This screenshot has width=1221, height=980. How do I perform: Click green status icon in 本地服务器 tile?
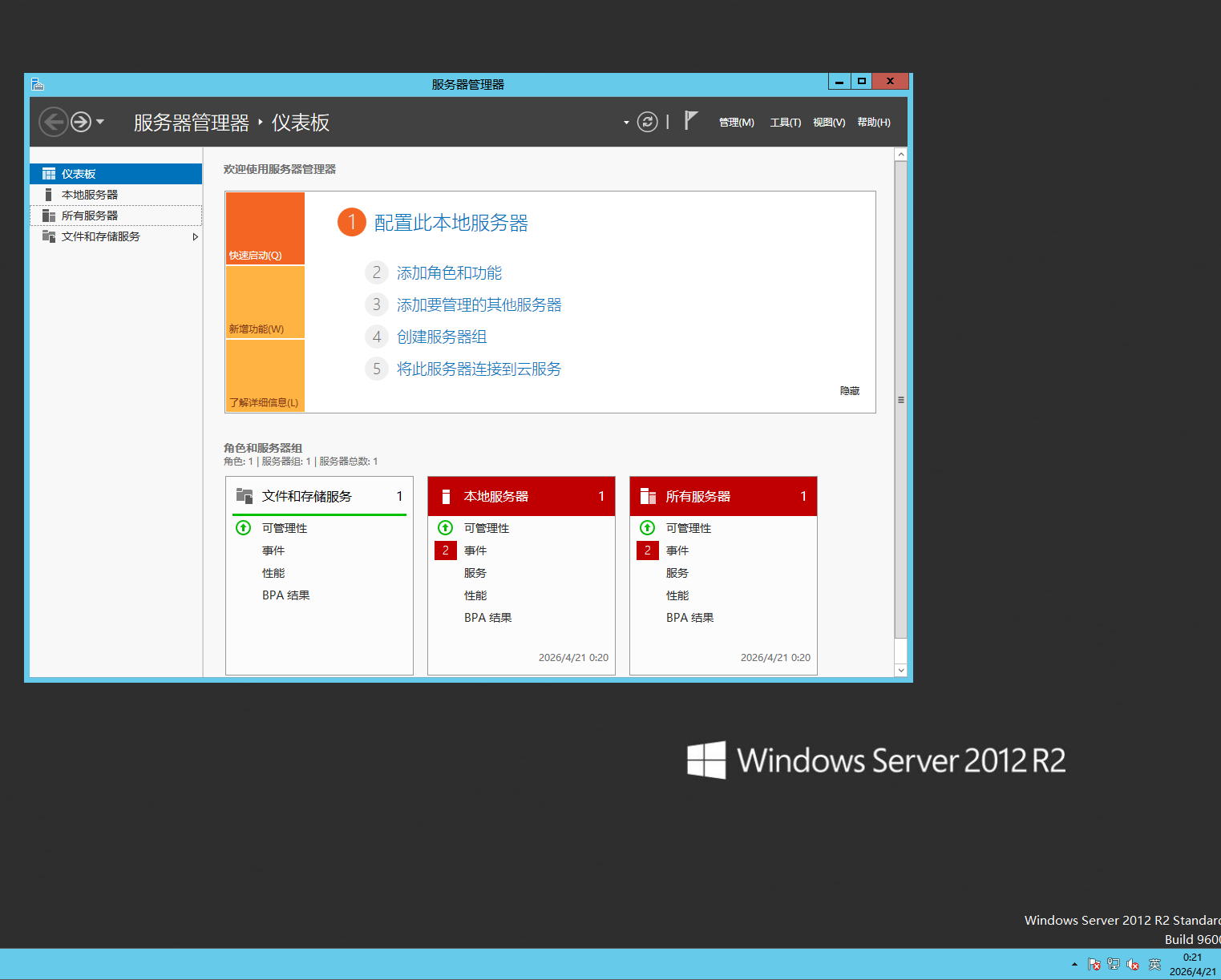coord(446,528)
